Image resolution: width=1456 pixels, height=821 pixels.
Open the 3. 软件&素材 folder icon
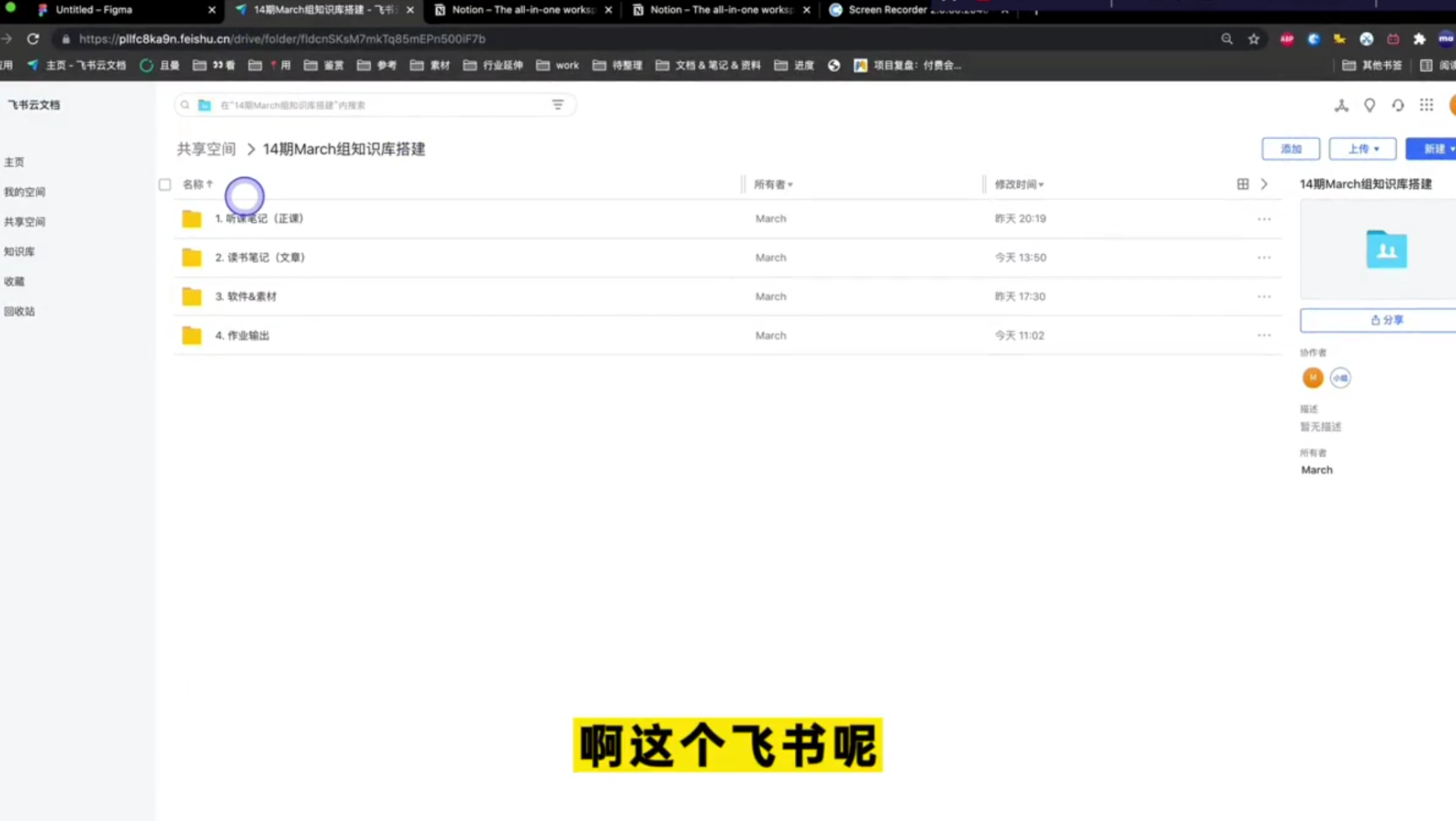point(191,296)
